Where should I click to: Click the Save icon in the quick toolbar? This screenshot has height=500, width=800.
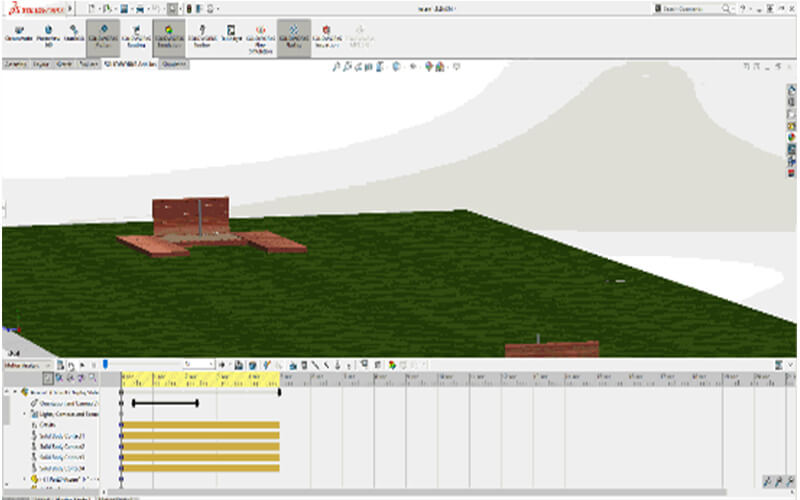124,8
